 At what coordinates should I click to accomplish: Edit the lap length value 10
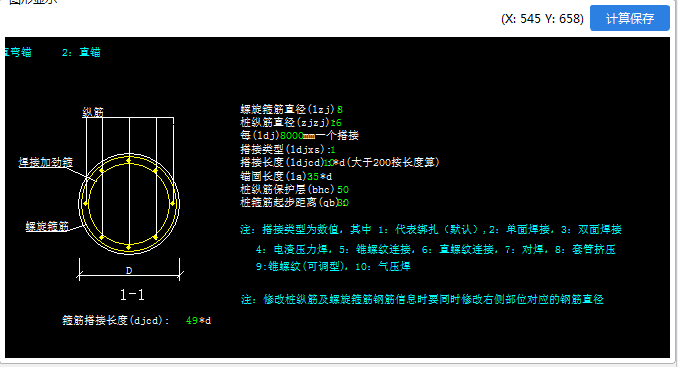pos(329,163)
